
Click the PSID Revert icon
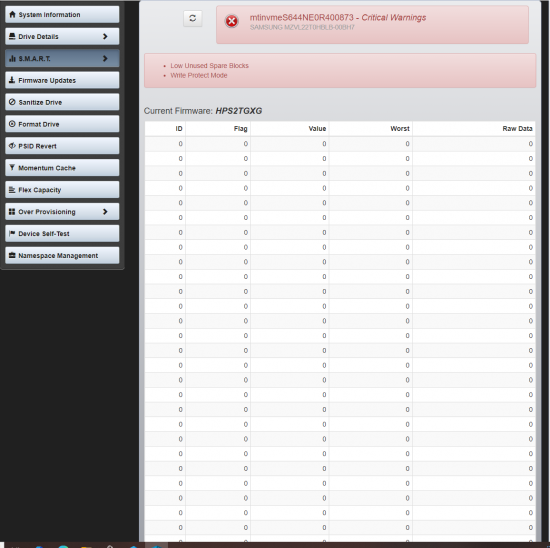(12, 146)
